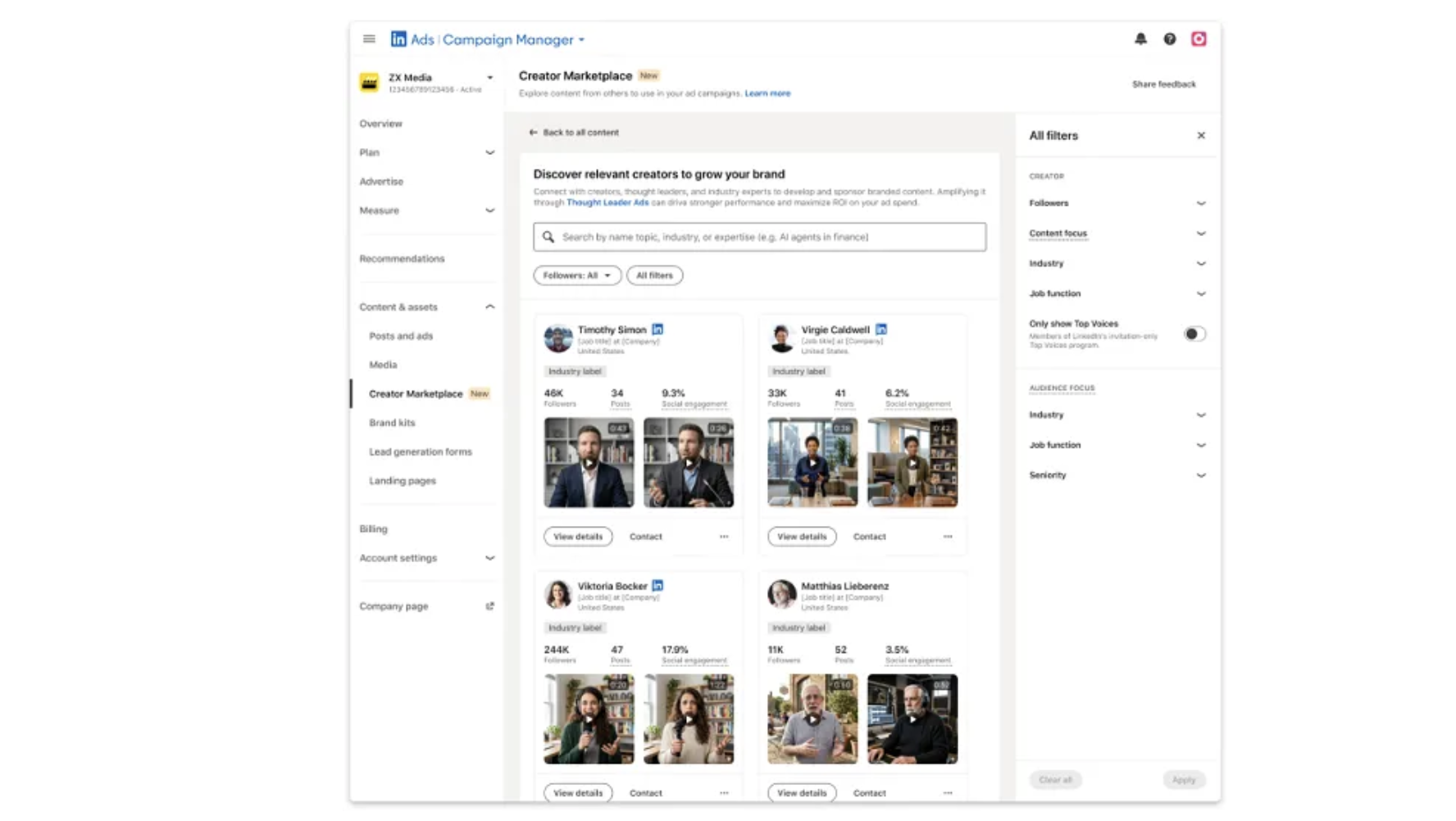The height and width of the screenshot is (821, 1456).
Task: Click Contact on Virgie Caldwell's card
Action: (870, 537)
